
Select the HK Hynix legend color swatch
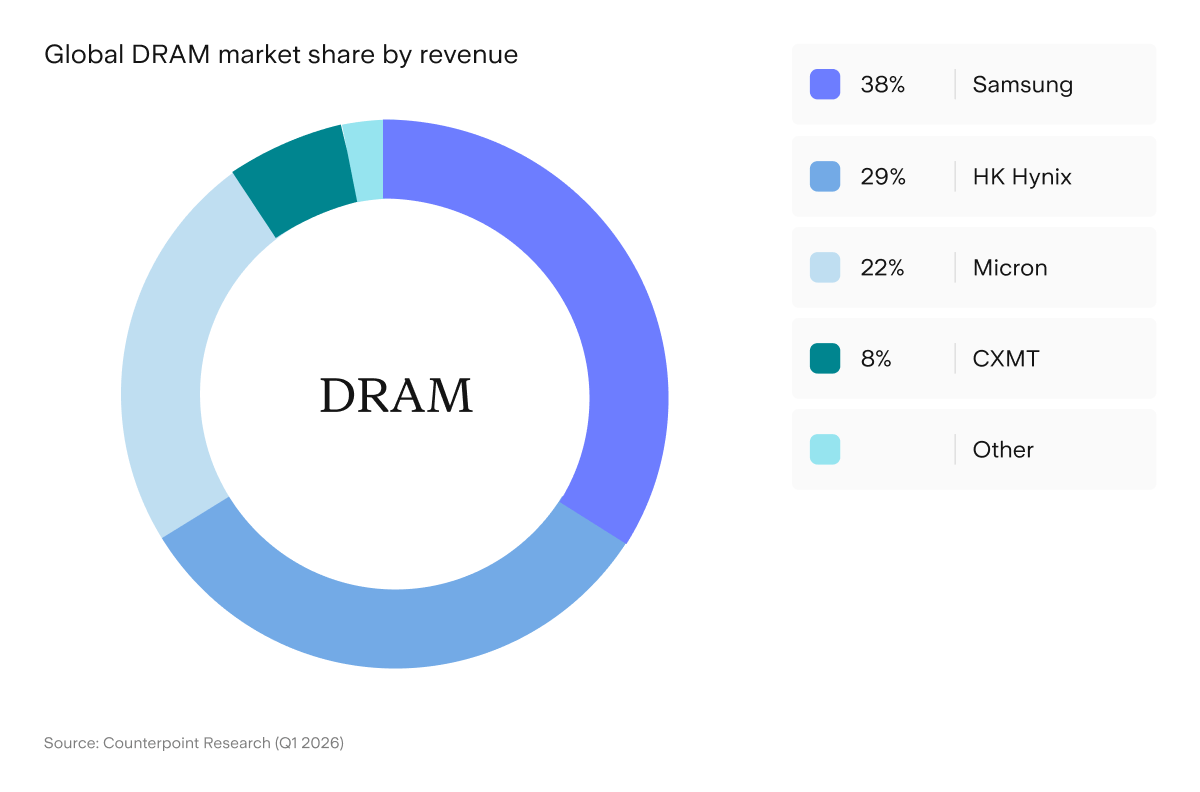click(x=825, y=176)
